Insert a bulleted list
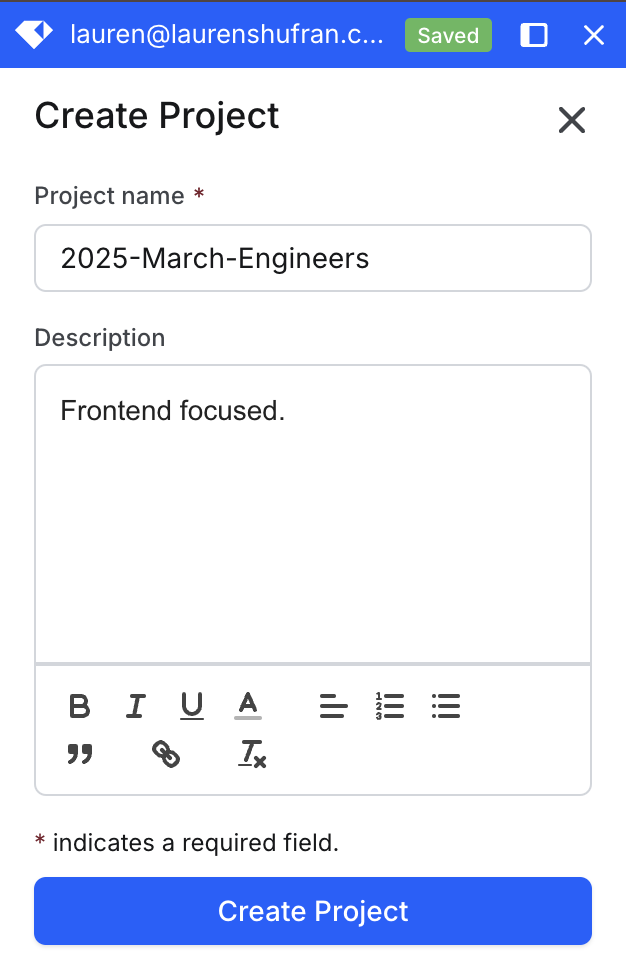Image resolution: width=626 pixels, height=966 pixels. [445, 706]
